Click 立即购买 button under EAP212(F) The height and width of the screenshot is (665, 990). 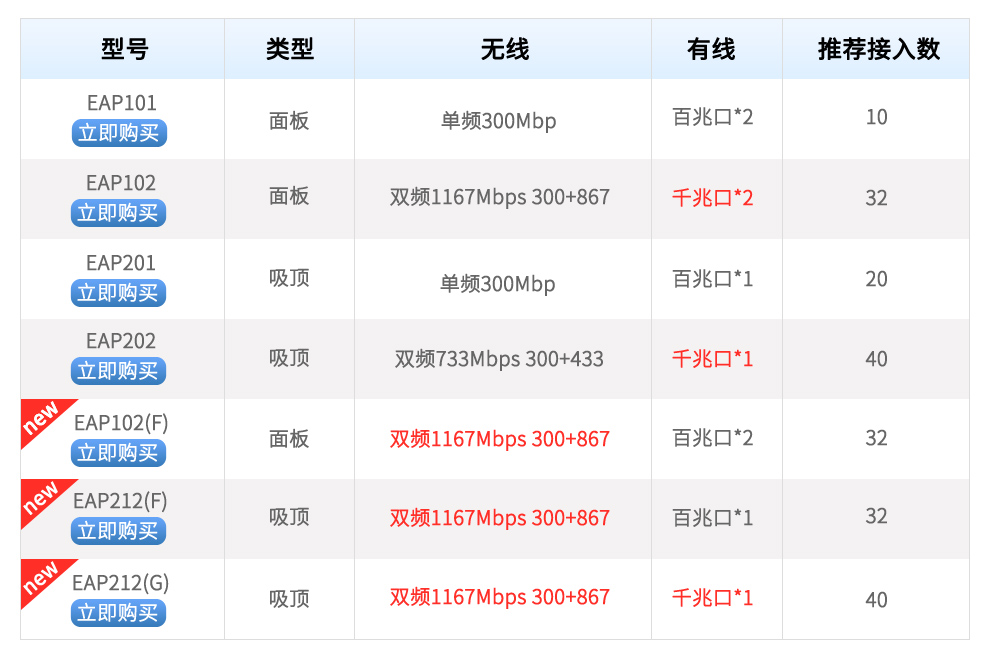click(x=119, y=531)
